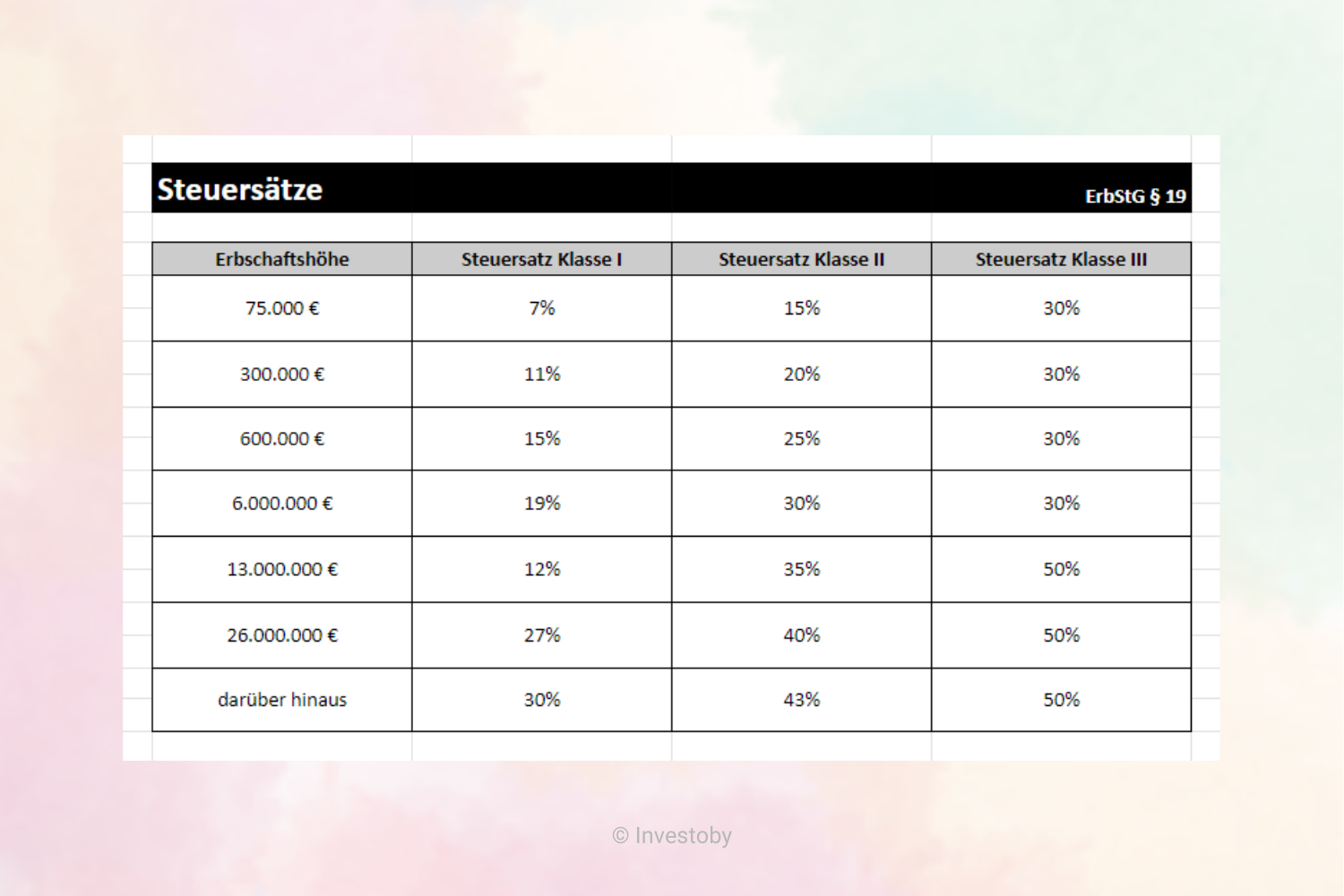Image resolution: width=1344 pixels, height=896 pixels.
Task: Click the "darüber hinaus" cell
Action: 281,700
